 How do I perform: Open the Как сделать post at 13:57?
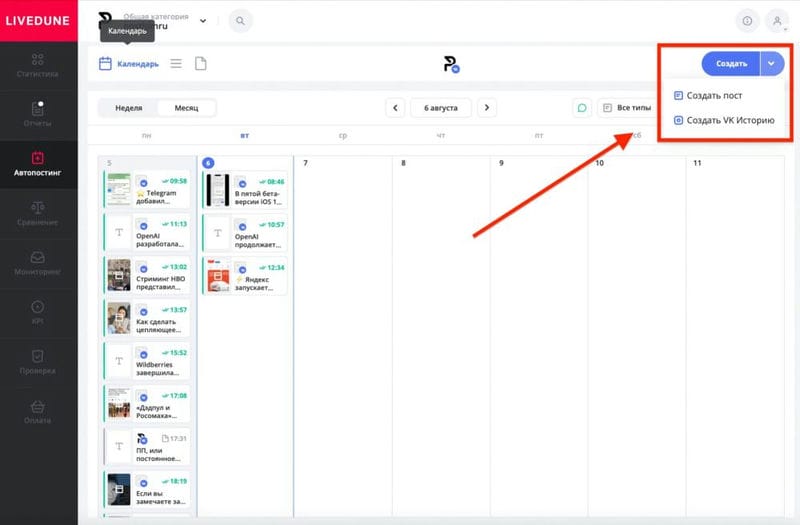click(x=147, y=318)
